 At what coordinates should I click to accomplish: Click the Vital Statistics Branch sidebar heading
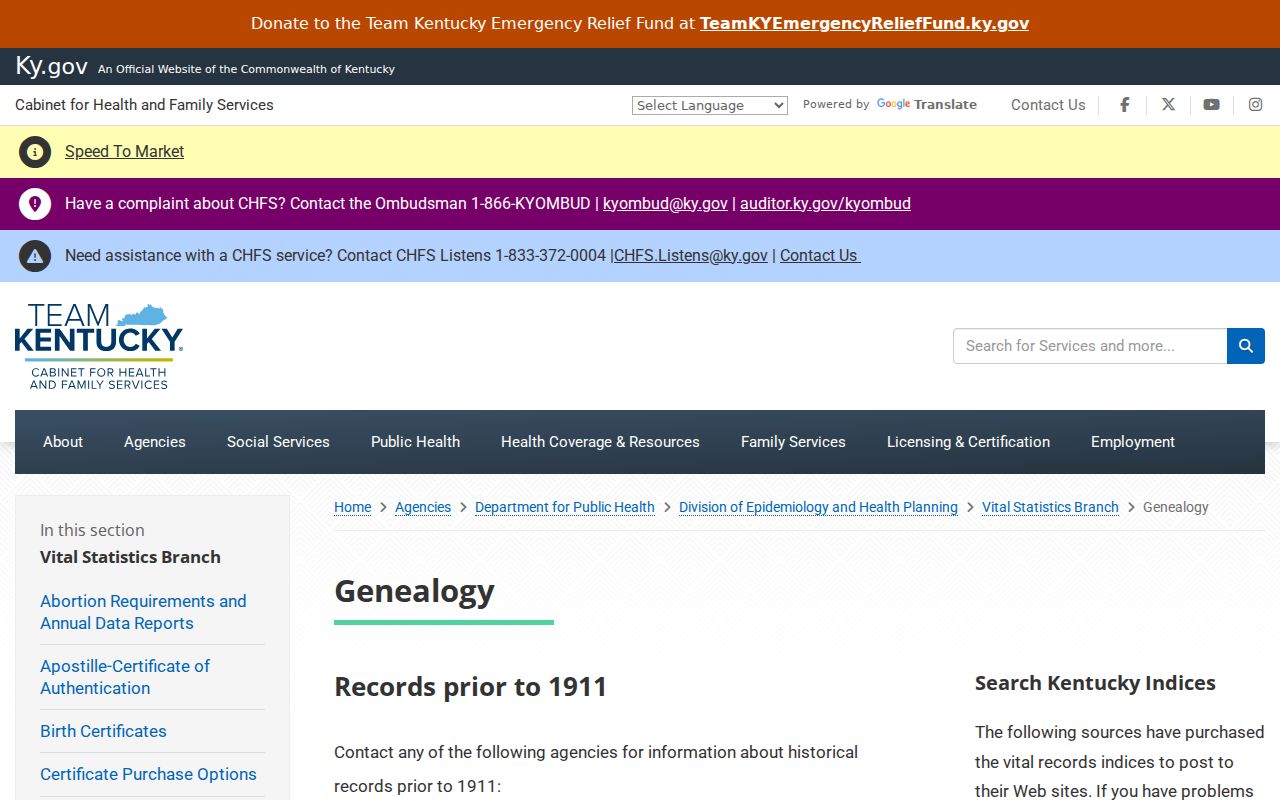130,557
